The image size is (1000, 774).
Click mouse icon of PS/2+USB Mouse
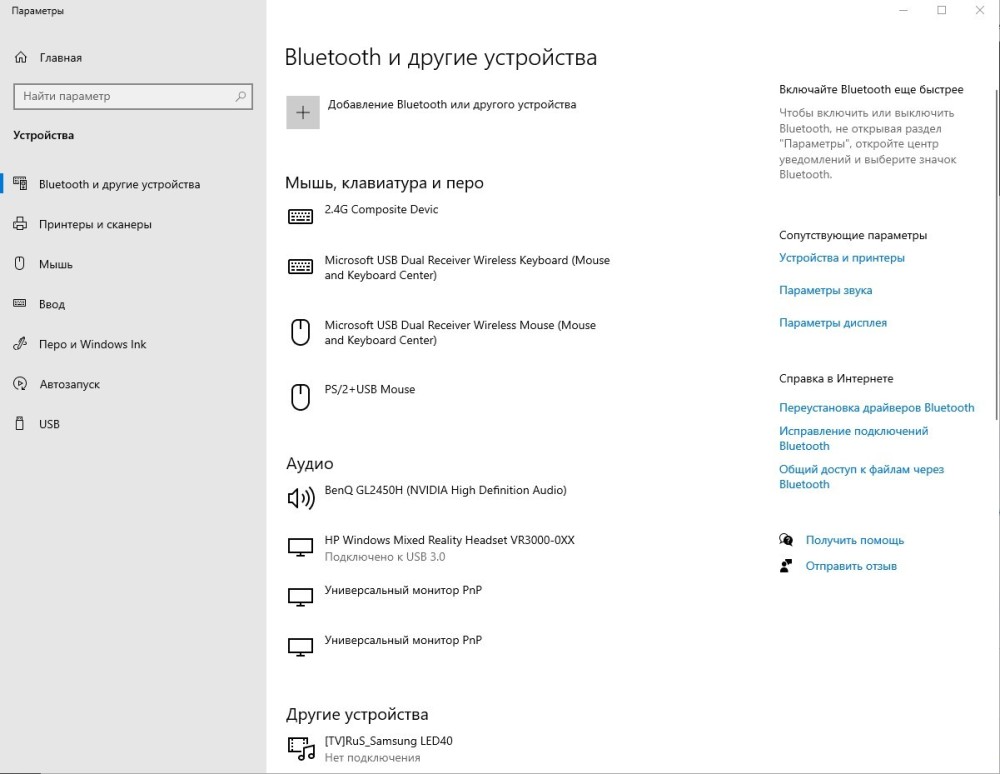pyautogui.click(x=300, y=397)
